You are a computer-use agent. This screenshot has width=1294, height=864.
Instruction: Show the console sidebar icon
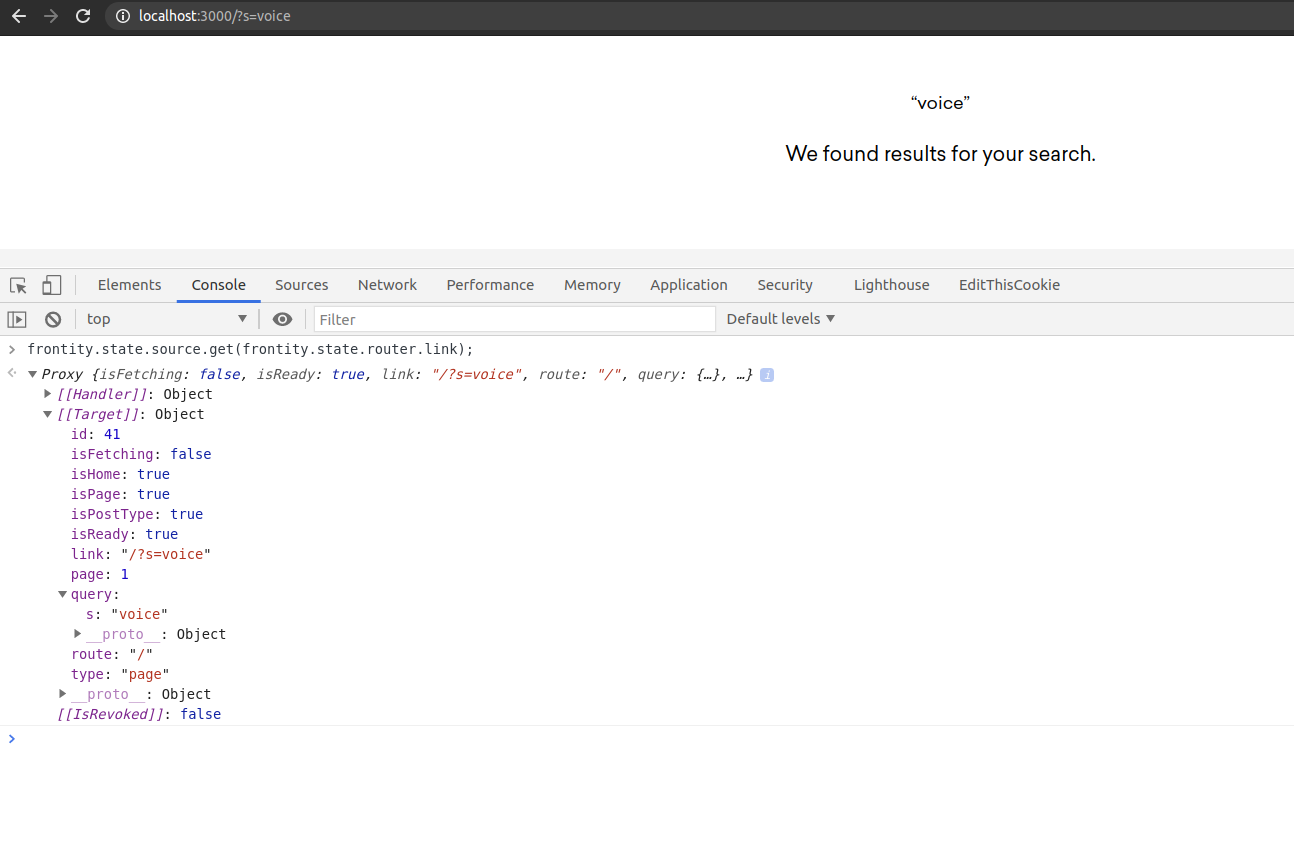coord(17,319)
